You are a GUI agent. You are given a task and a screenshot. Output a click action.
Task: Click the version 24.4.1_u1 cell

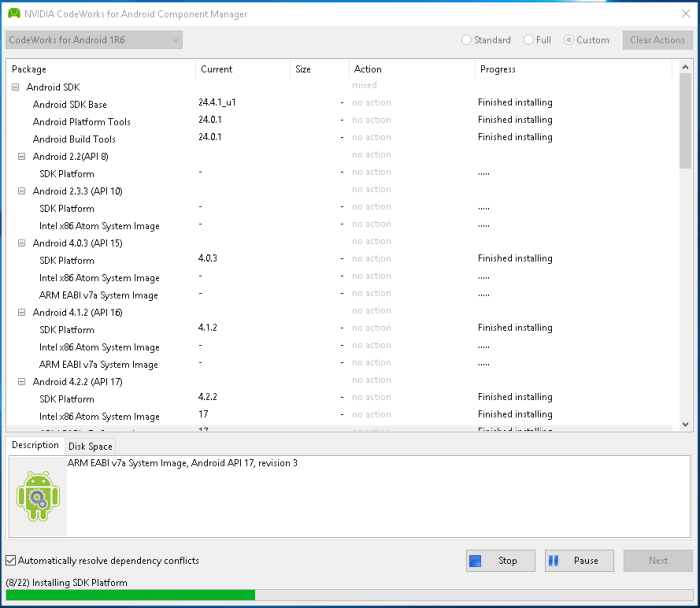pyautogui.click(x=217, y=102)
